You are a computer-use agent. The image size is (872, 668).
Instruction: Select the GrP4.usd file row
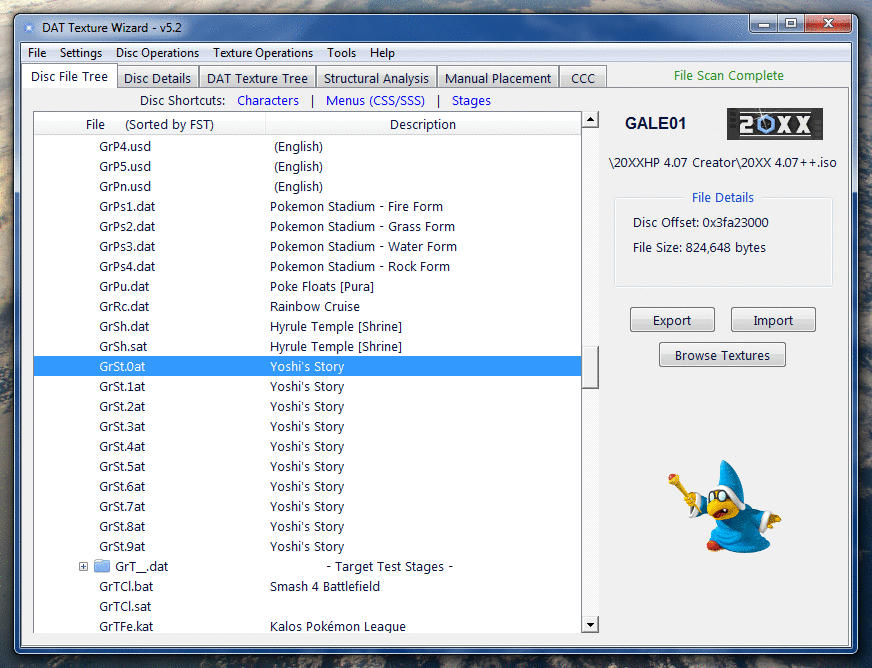[x=308, y=147]
